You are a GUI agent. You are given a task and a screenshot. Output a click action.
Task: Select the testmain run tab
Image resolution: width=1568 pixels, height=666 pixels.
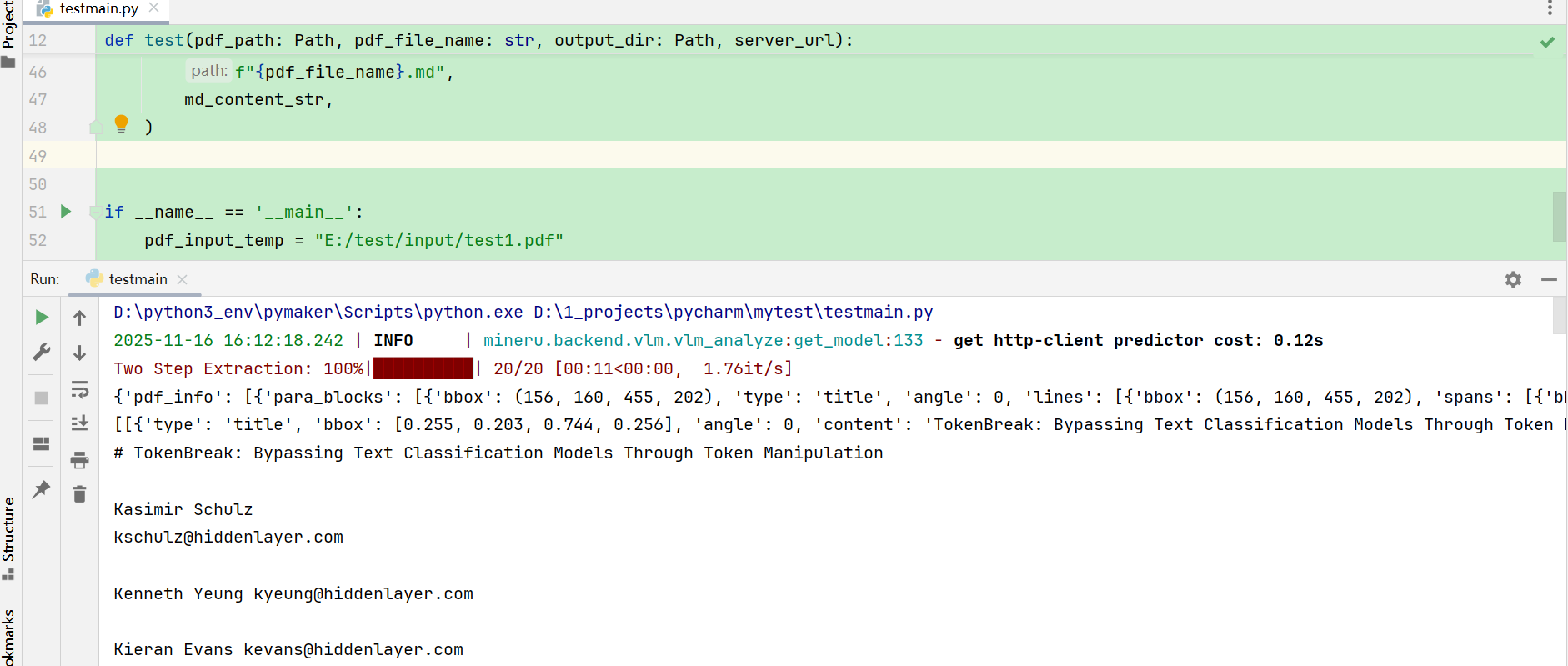(x=137, y=279)
